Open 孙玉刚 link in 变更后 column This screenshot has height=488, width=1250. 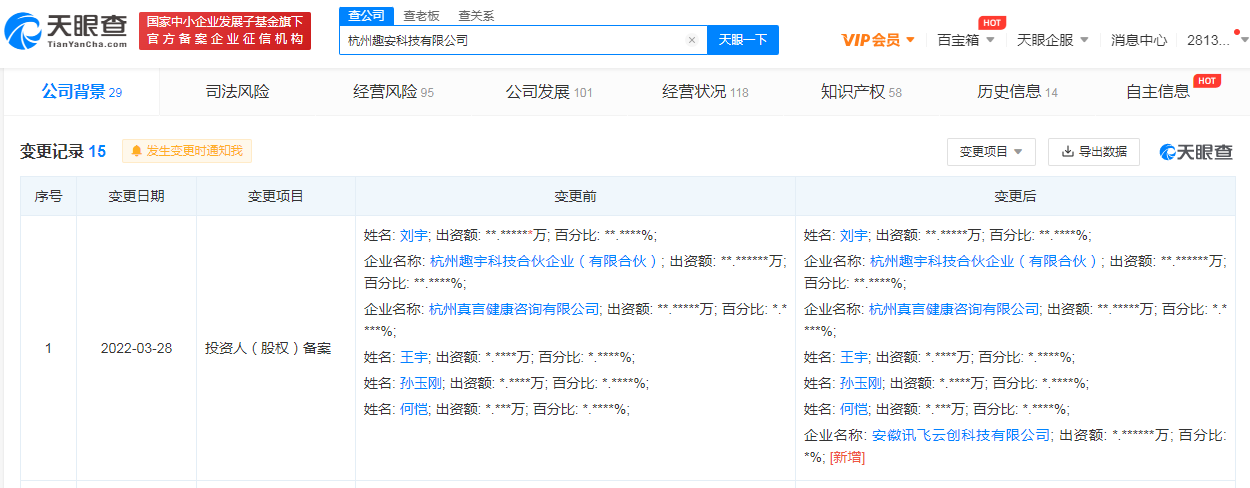pyautogui.click(x=861, y=383)
